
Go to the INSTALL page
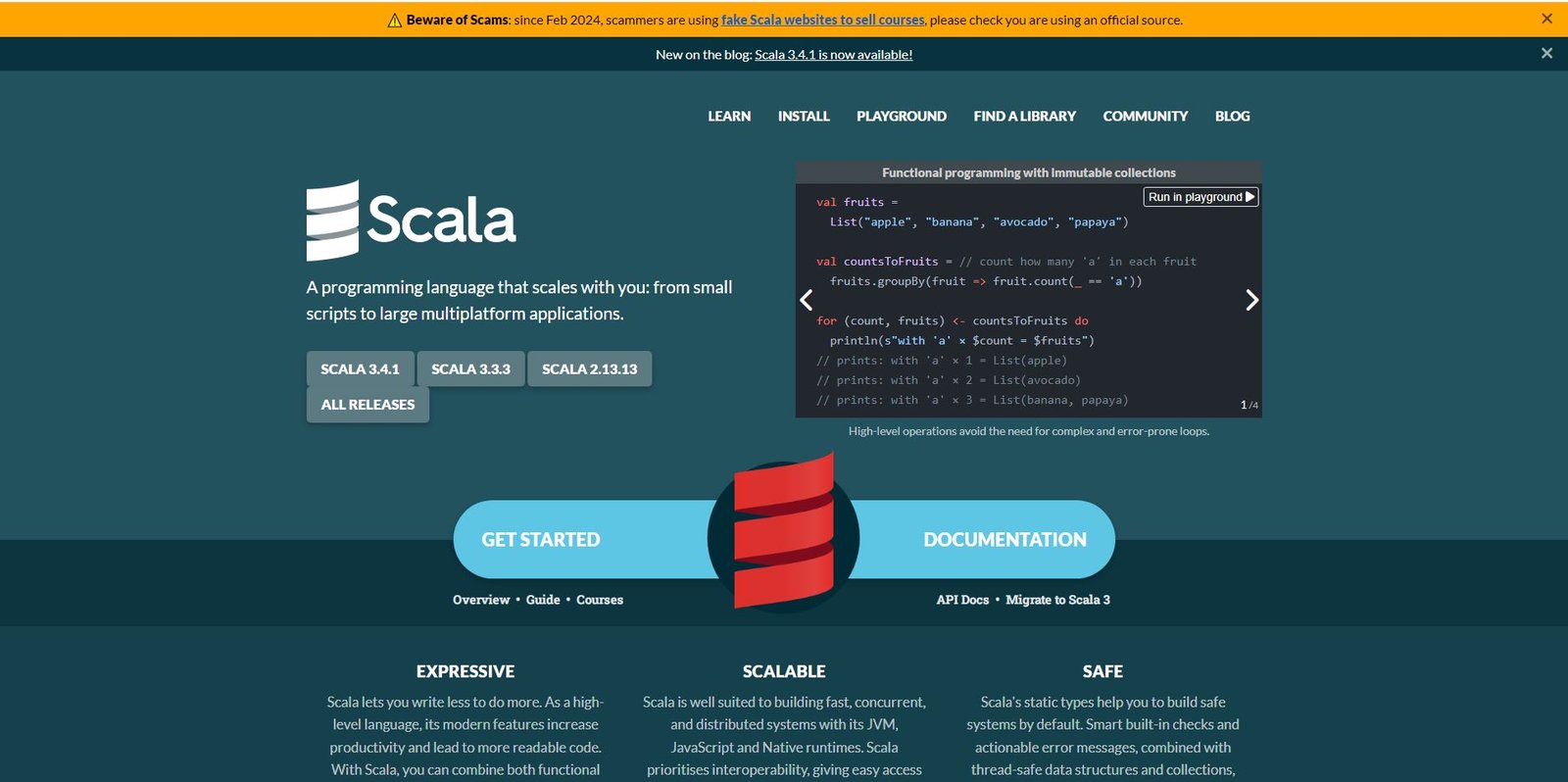point(804,116)
